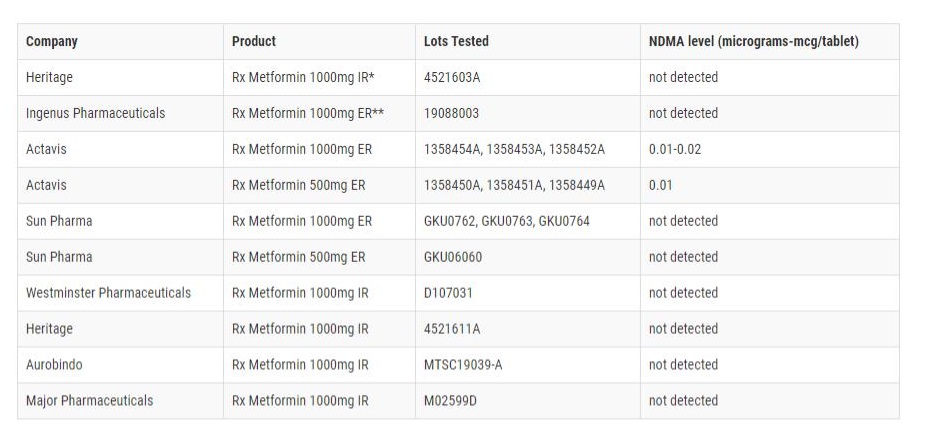Select the Westminster Pharmaceuticals company cell
The height and width of the screenshot is (443, 927).
[x=108, y=293]
